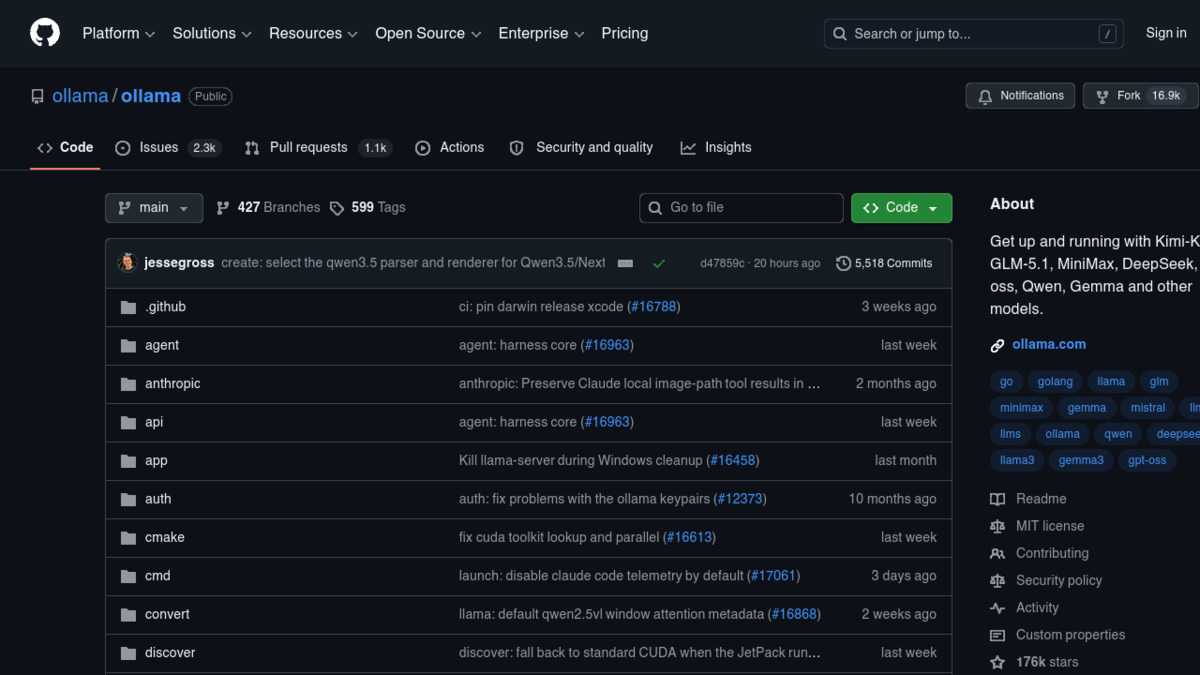The width and height of the screenshot is (1200, 675).
Task: Click the discover folder icon
Action: pyautogui.click(x=128, y=653)
